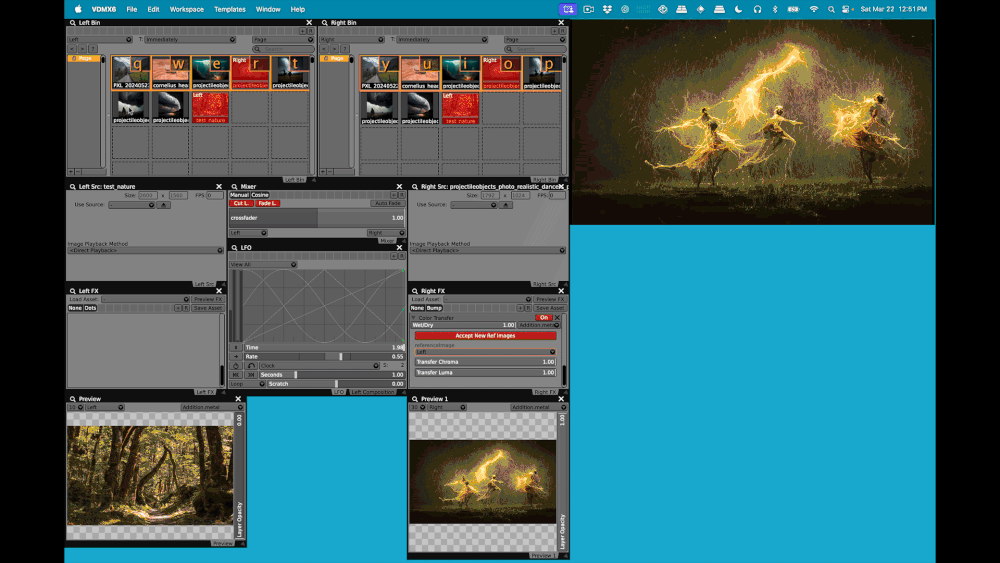This screenshot has height=563, width=1000.
Task: Open the Workspace menu
Action: coord(186,10)
